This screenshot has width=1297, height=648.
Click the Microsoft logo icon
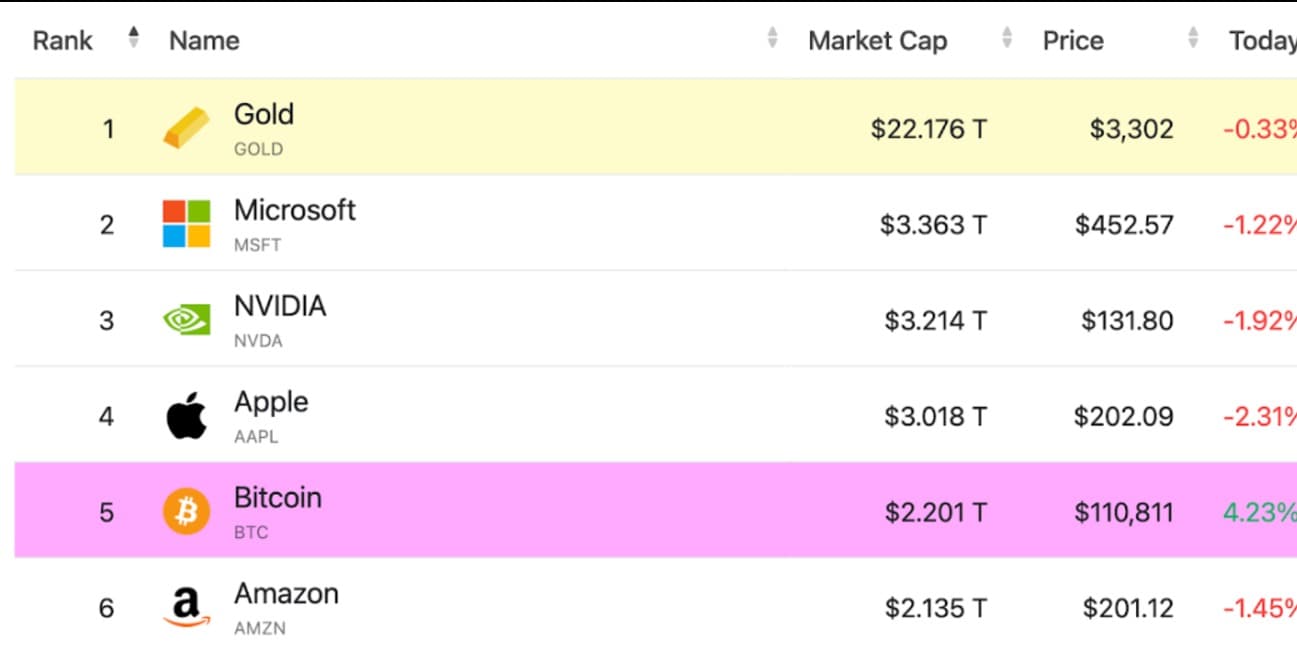(x=187, y=223)
